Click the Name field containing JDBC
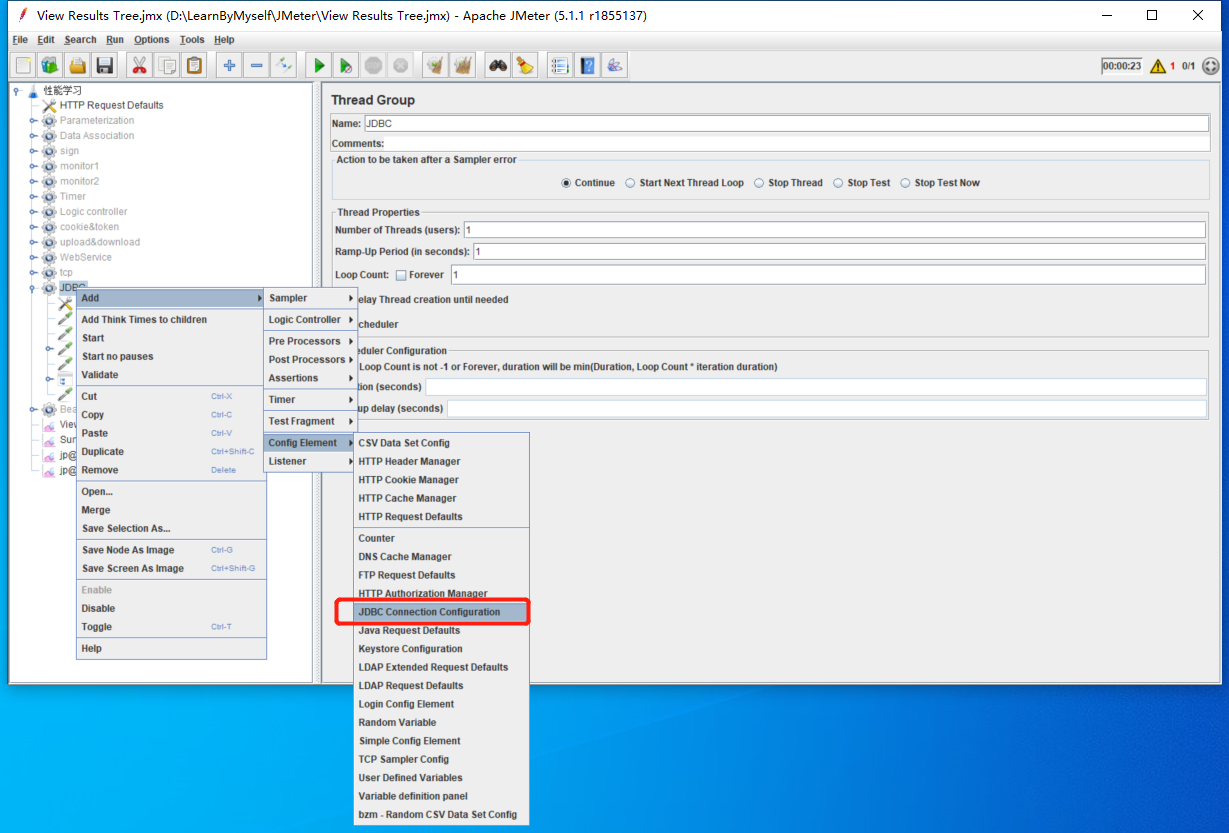 [786, 124]
